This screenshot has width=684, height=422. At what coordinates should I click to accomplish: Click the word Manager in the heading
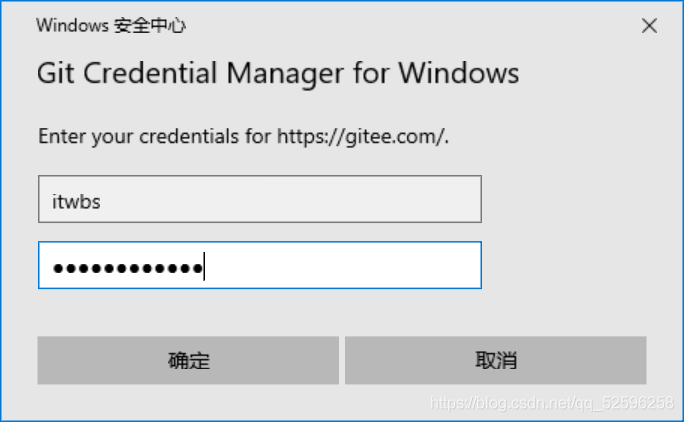[x=285, y=74]
